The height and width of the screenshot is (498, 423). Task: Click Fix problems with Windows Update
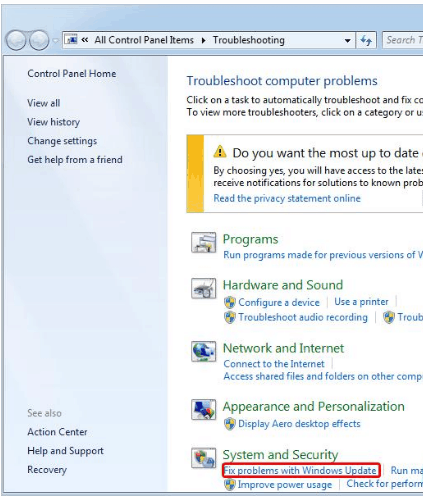[300, 470]
